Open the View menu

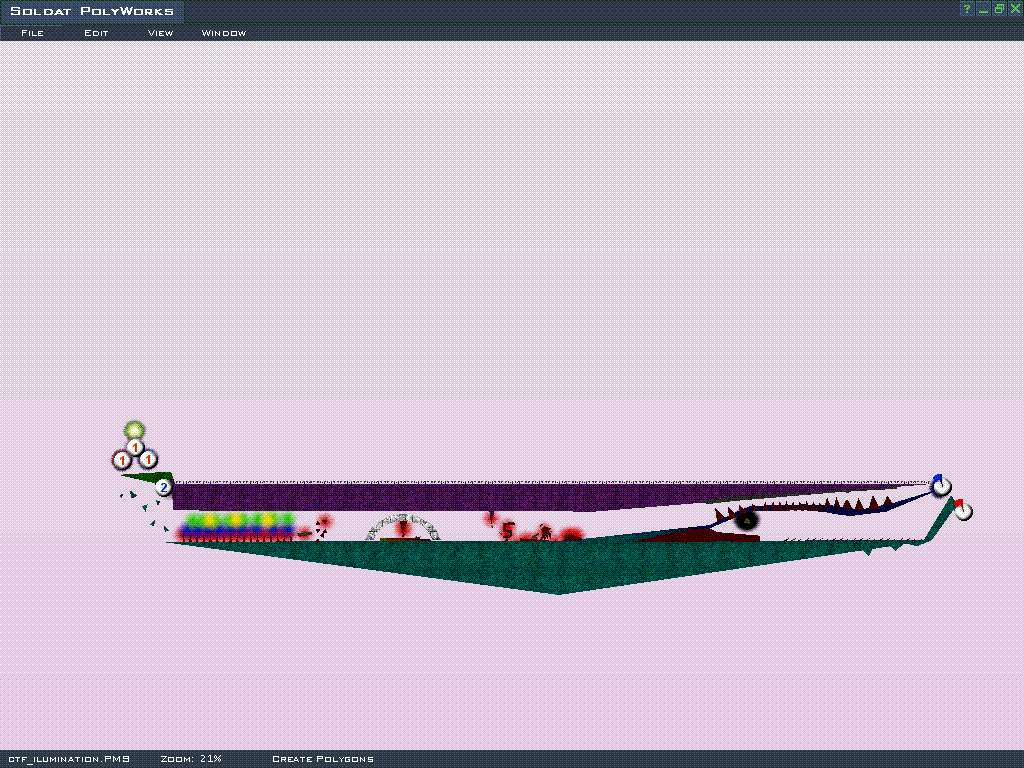(x=160, y=33)
